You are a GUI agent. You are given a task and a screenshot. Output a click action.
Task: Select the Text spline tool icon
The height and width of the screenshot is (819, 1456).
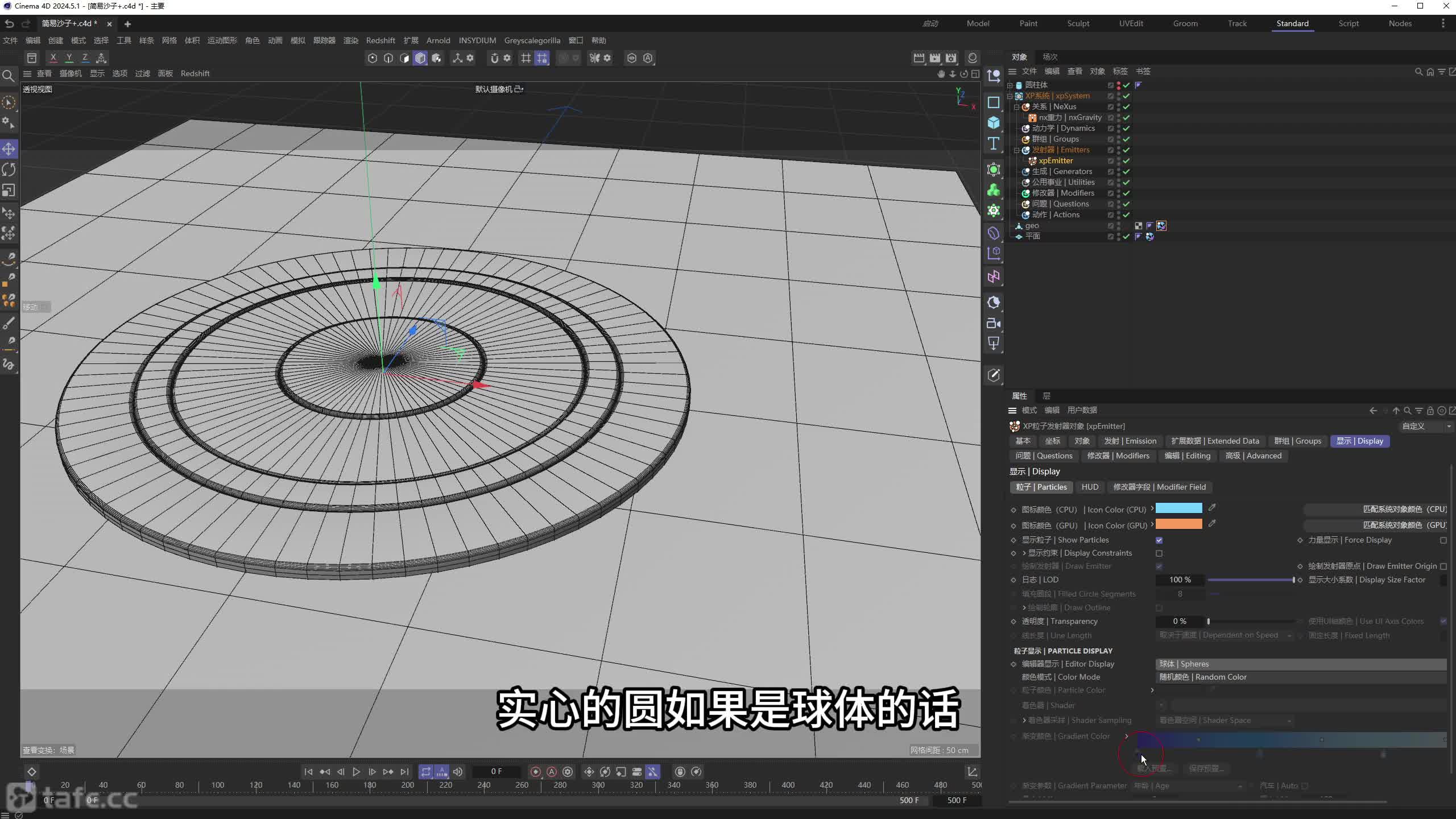(x=994, y=143)
